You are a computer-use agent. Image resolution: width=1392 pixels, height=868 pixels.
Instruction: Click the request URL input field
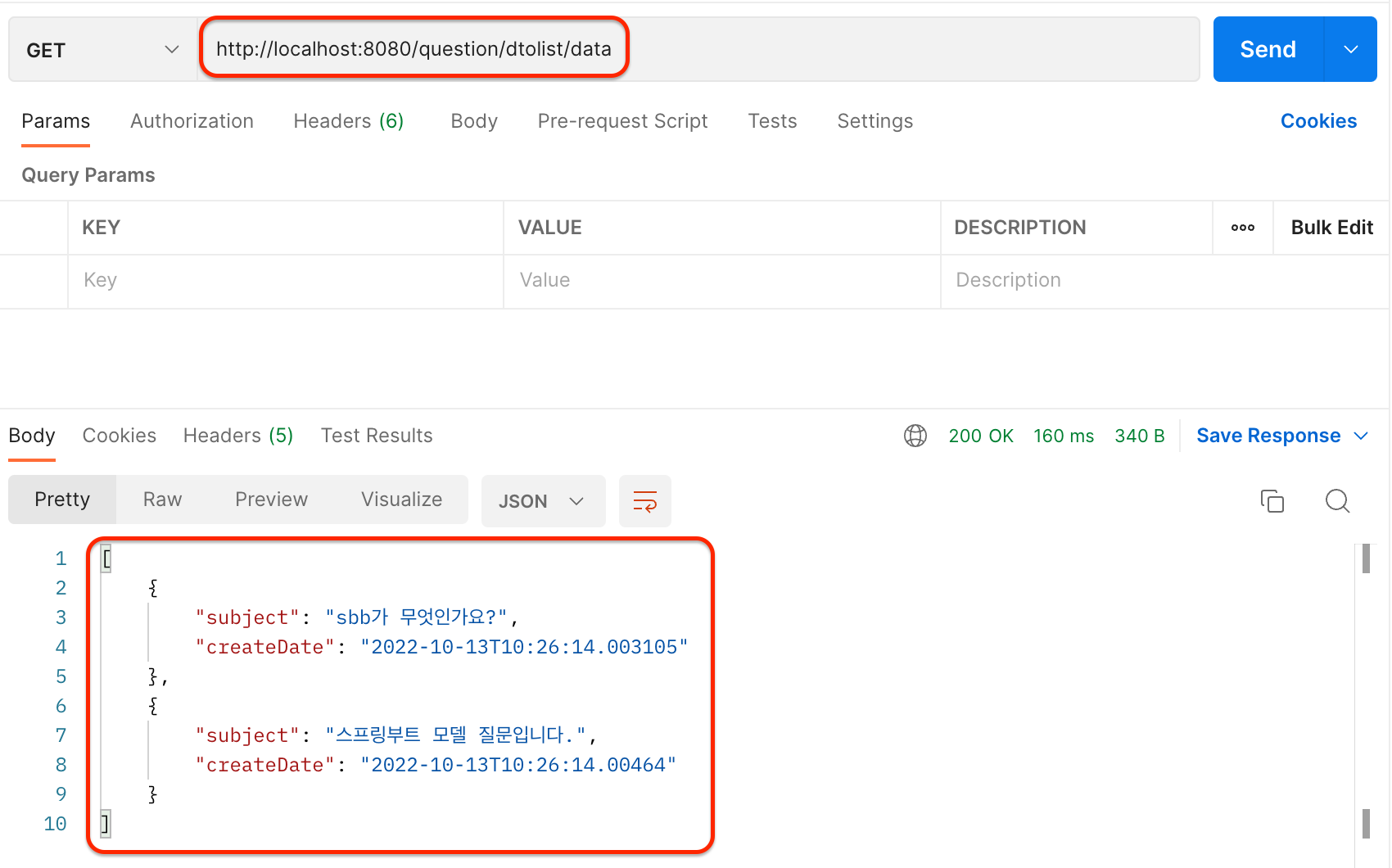[x=699, y=49]
